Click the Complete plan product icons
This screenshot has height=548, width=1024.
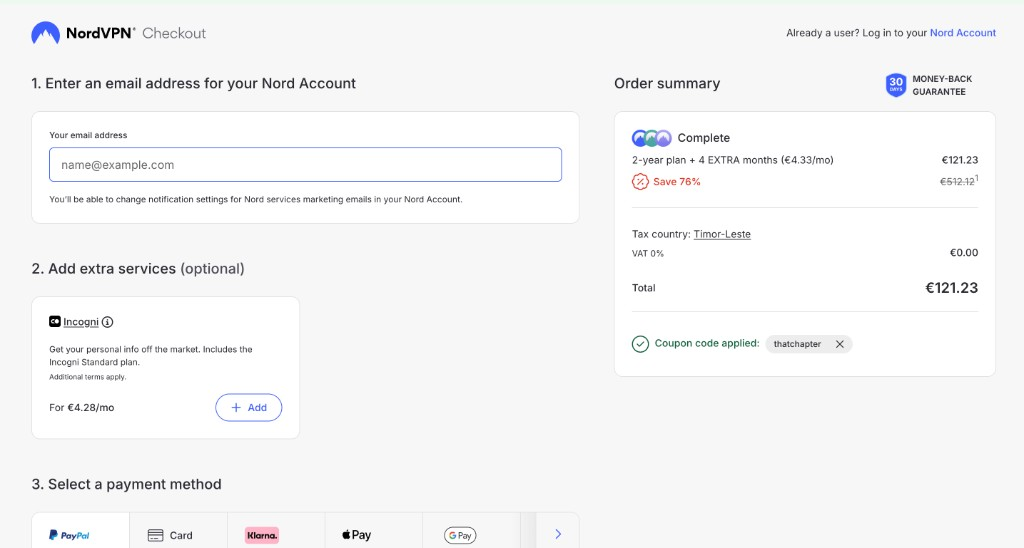[651, 138]
